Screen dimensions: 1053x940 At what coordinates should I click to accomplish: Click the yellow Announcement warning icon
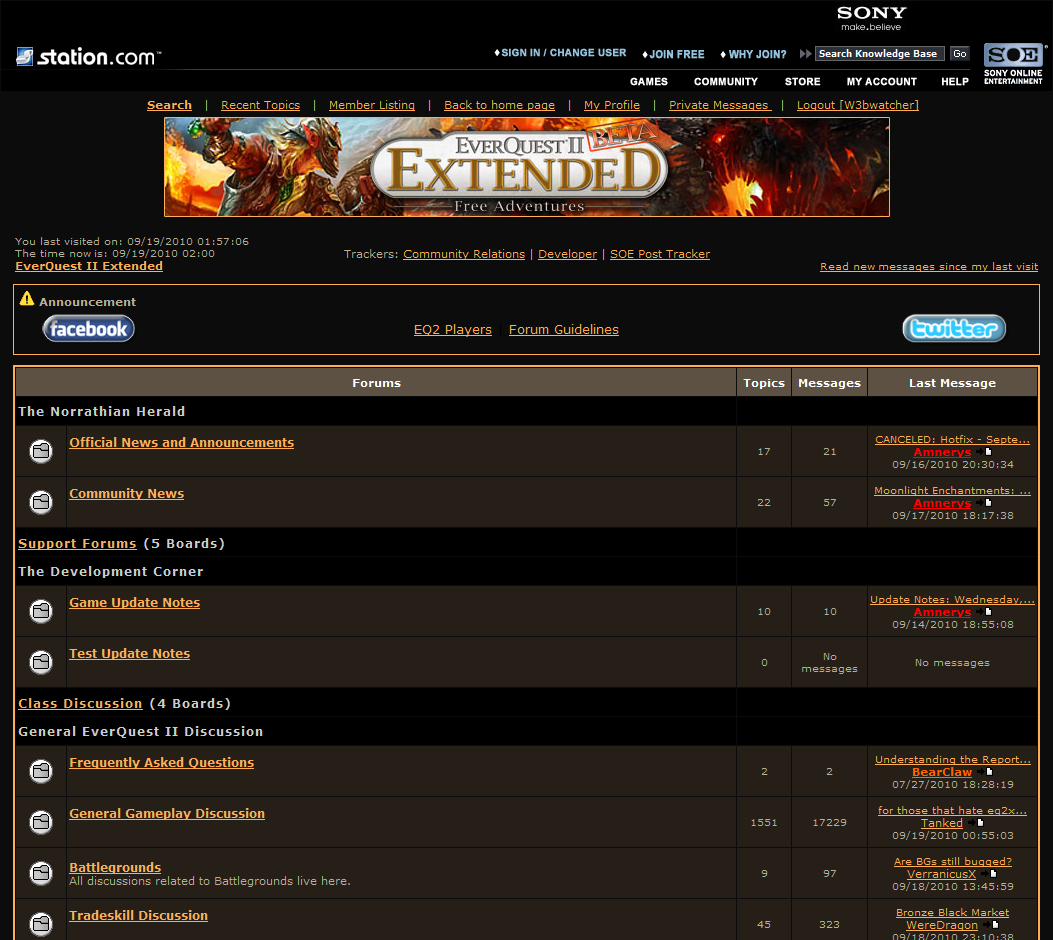click(25, 297)
